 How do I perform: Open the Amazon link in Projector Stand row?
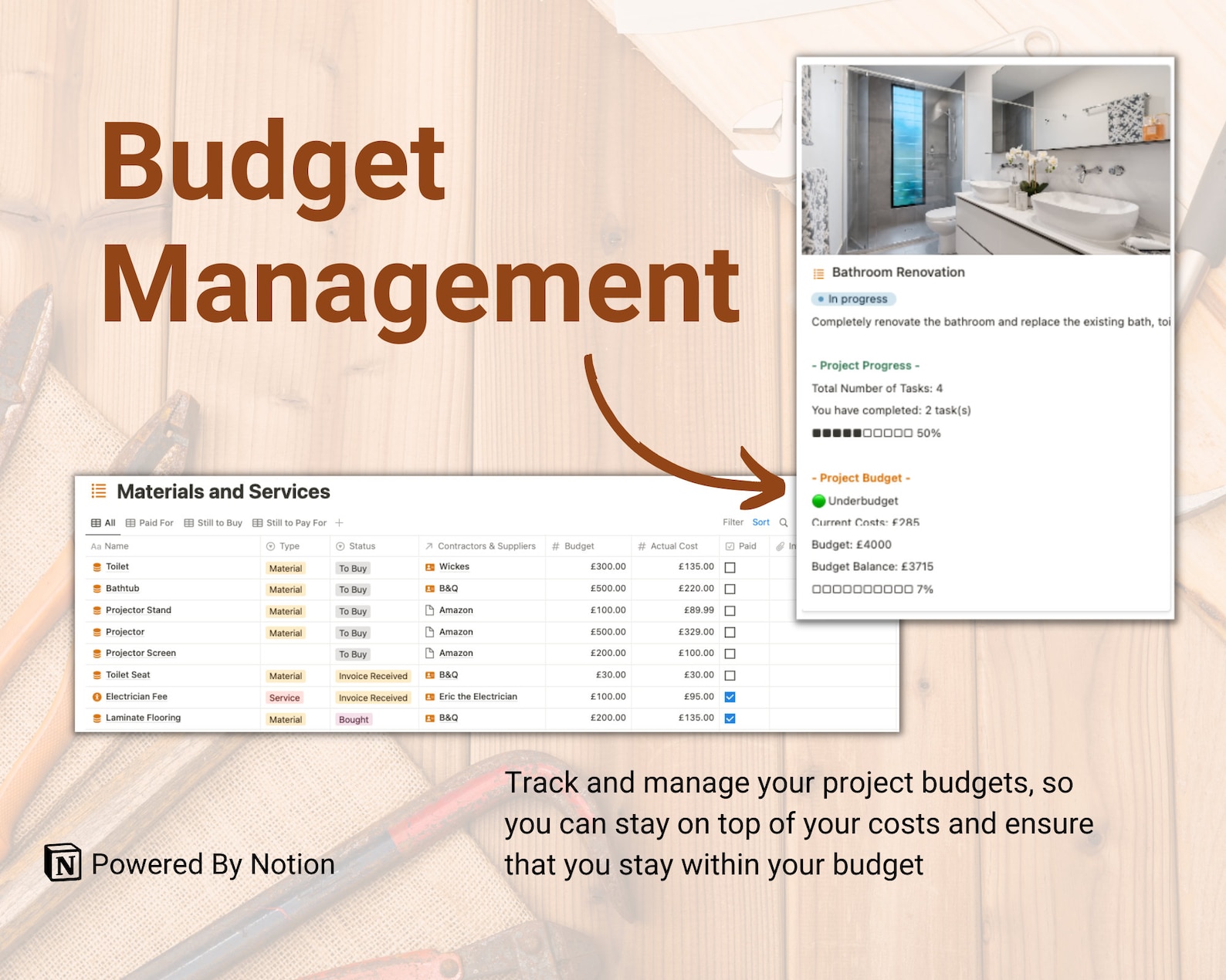point(456,610)
